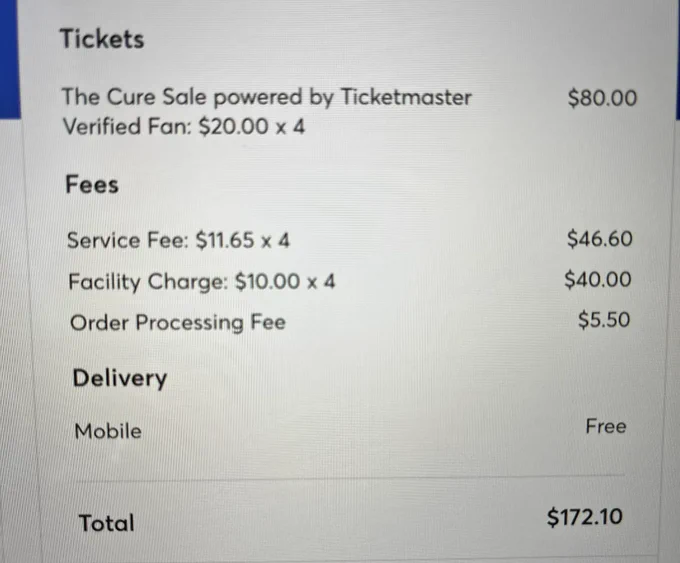The height and width of the screenshot is (563, 680).
Task: Select the Order Processing Fee label
Action: point(178,323)
